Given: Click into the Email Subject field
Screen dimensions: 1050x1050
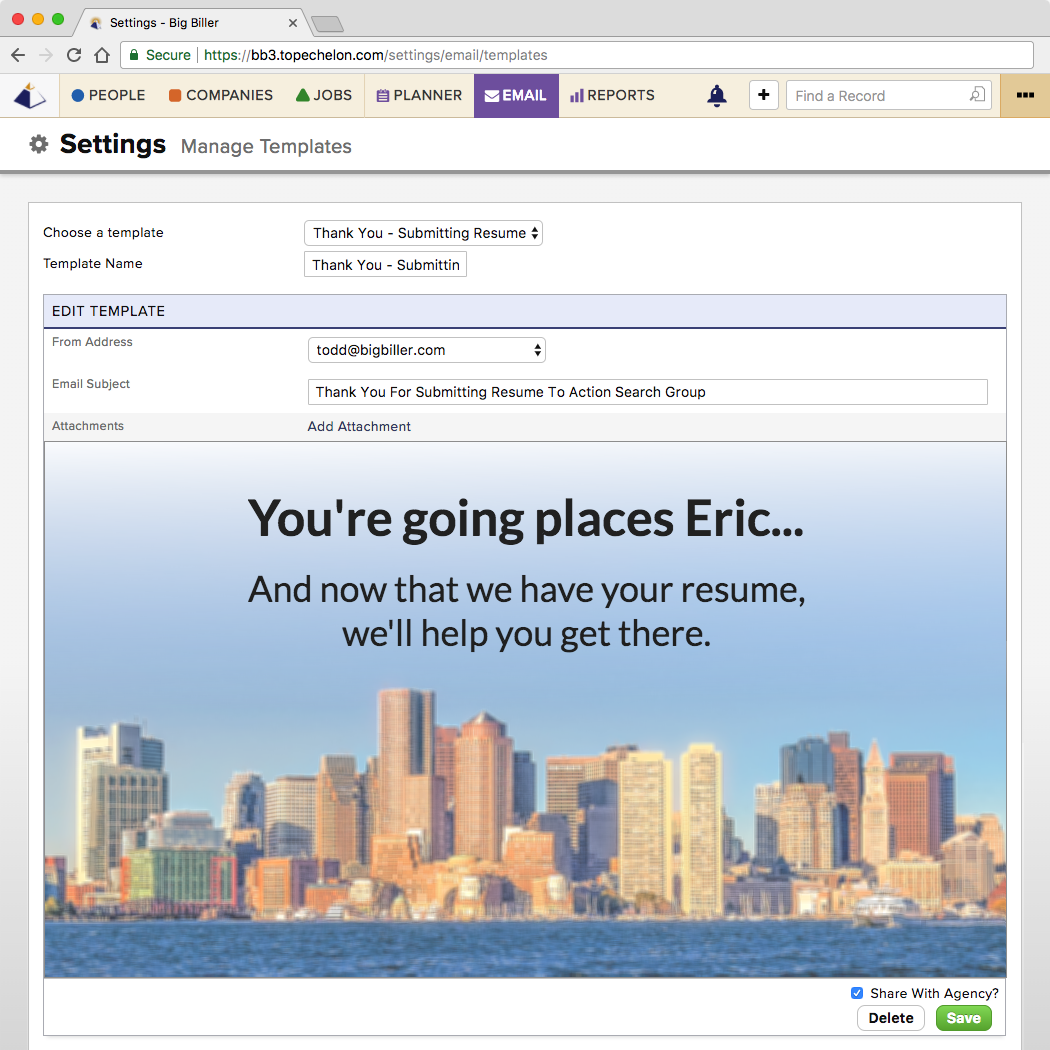Looking at the screenshot, I should [x=647, y=392].
